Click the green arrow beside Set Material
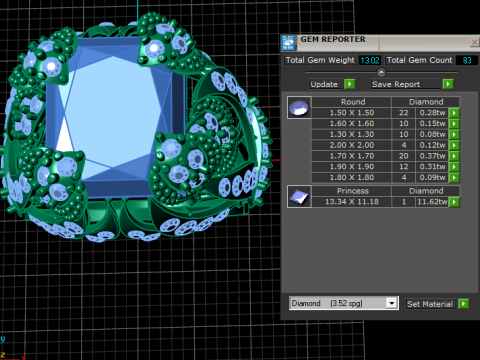This screenshot has width=480, height=360. [x=463, y=304]
